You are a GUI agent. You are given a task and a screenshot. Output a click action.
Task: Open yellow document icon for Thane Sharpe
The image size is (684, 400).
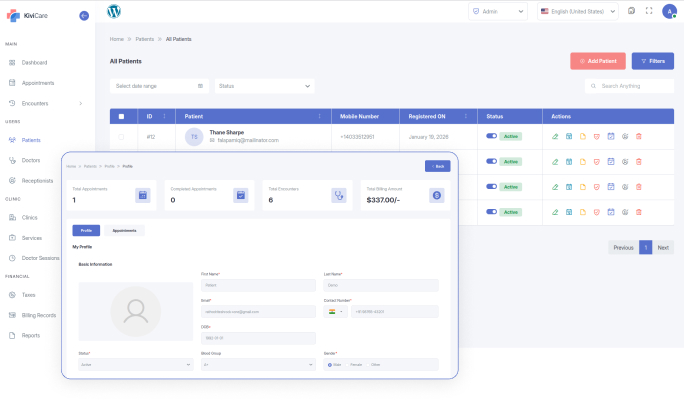tap(583, 137)
